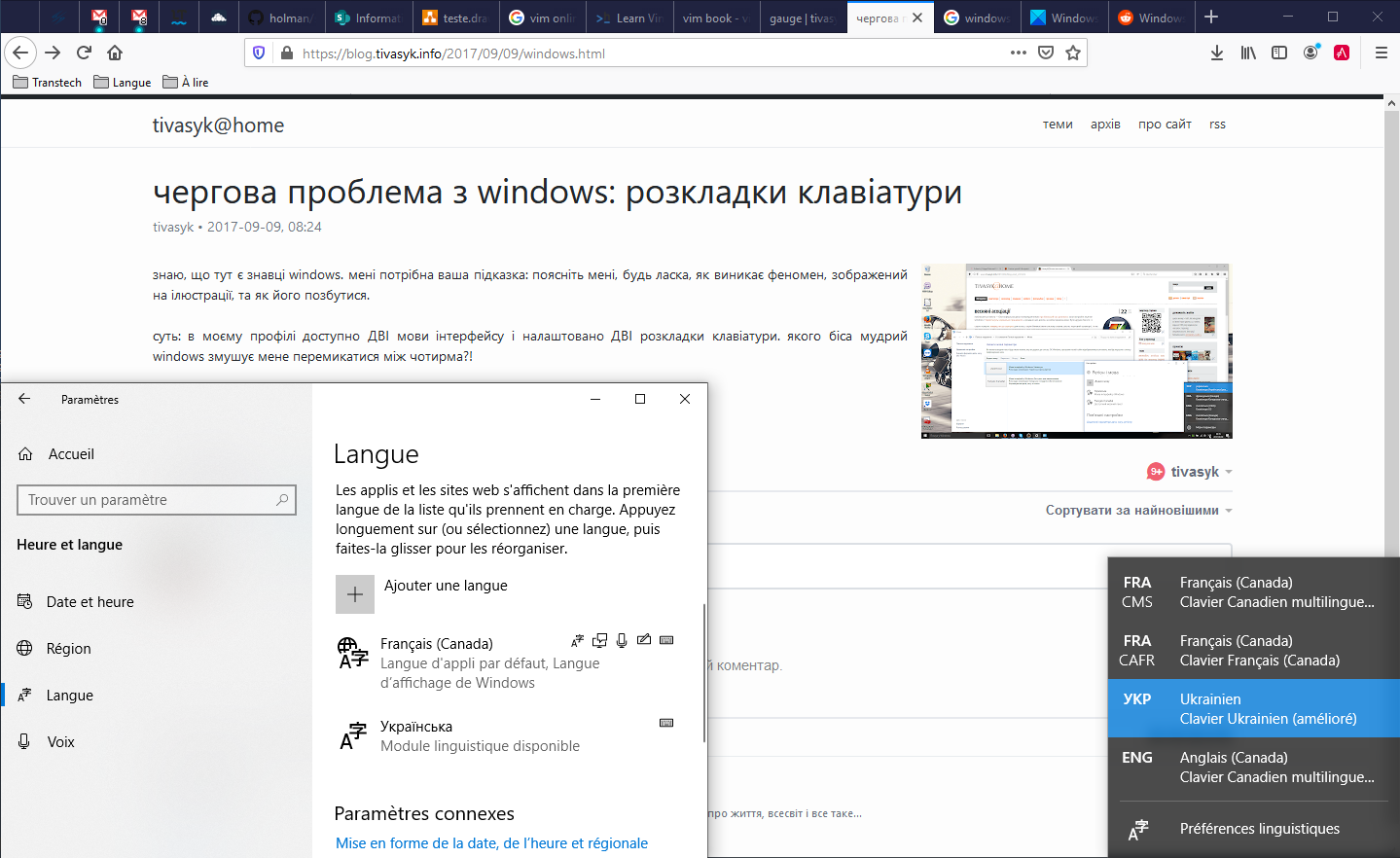Screen dimensions: 1400x858
Task: Click handwriting icon for Français (Canada)
Action: pos(644,640)
